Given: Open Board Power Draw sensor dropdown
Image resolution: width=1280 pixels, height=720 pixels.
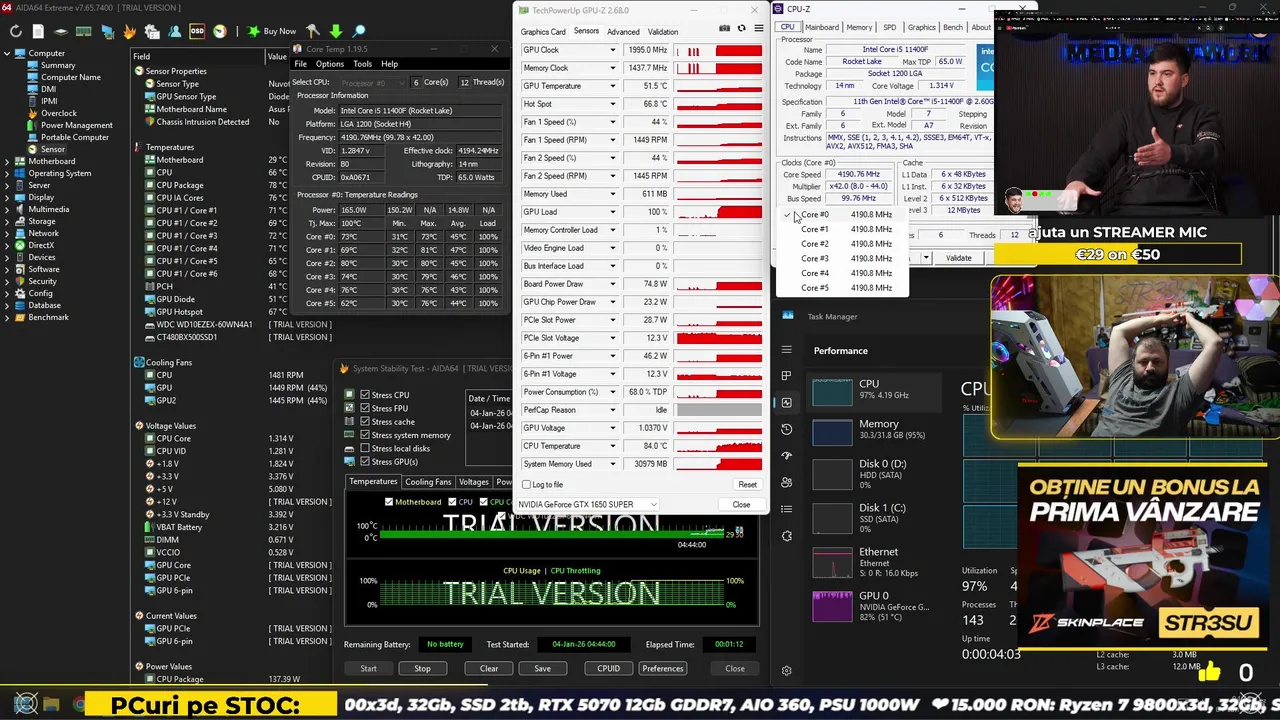Looking at the screenshot, I should [612, 284].
